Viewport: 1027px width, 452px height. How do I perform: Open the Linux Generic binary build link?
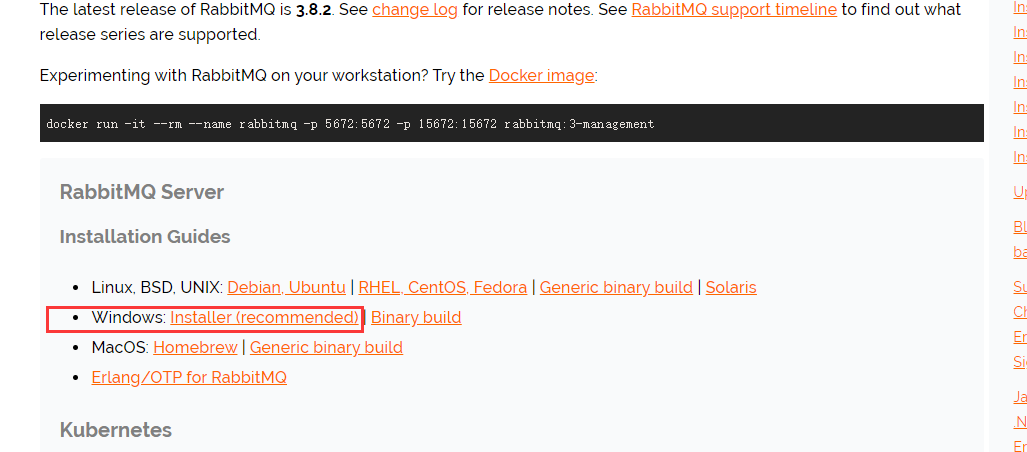(x=616, y=288)
